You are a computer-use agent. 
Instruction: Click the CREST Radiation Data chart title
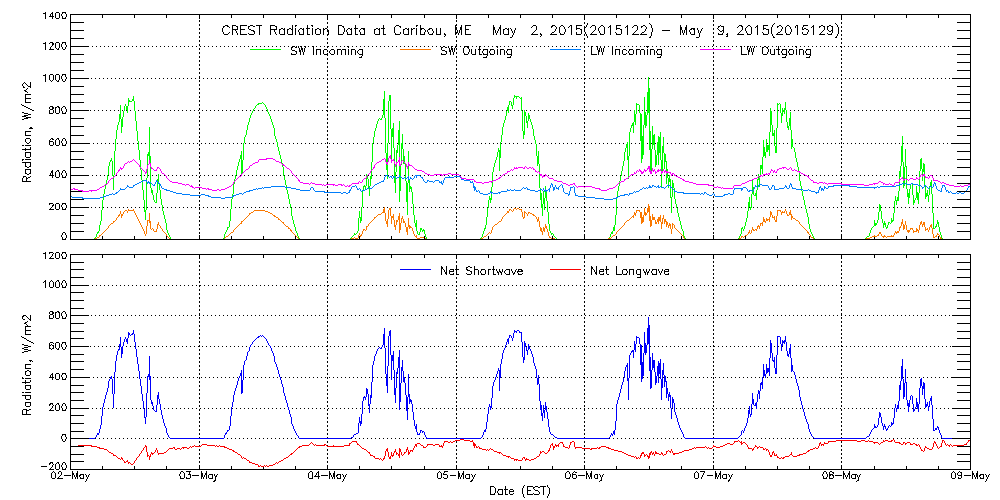[x=530, y=31]
